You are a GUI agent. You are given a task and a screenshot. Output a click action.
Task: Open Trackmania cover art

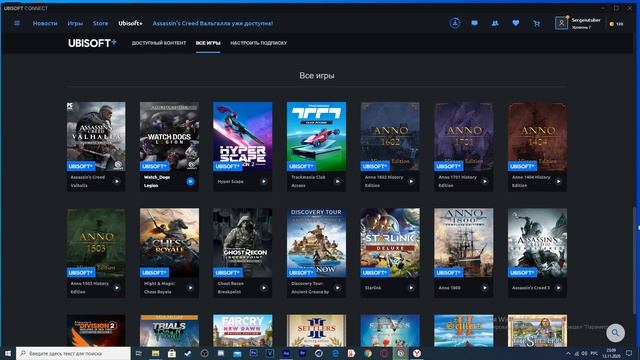316,136
